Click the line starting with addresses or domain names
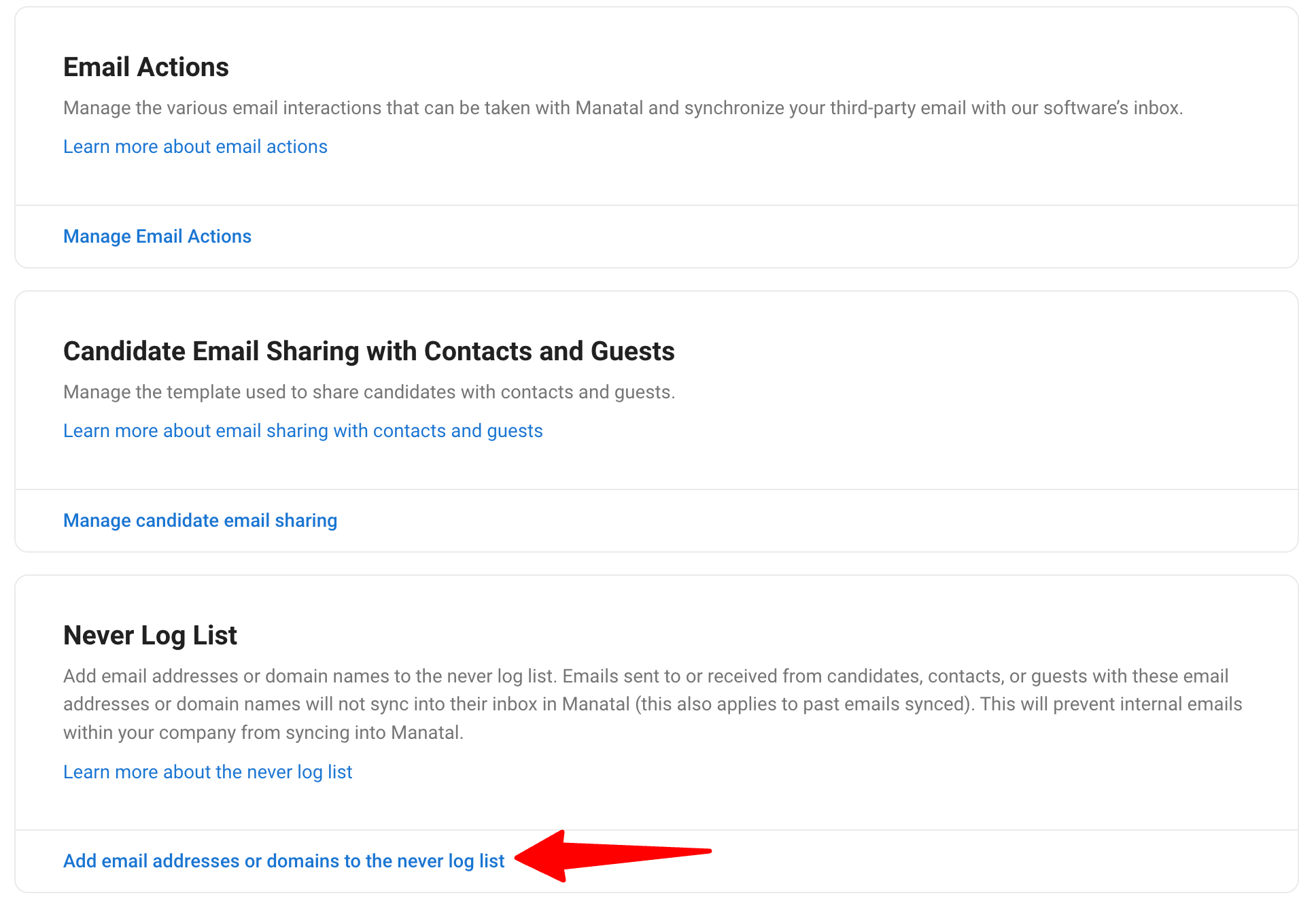This screenshot has height=900, width=1316. [653, 704]
